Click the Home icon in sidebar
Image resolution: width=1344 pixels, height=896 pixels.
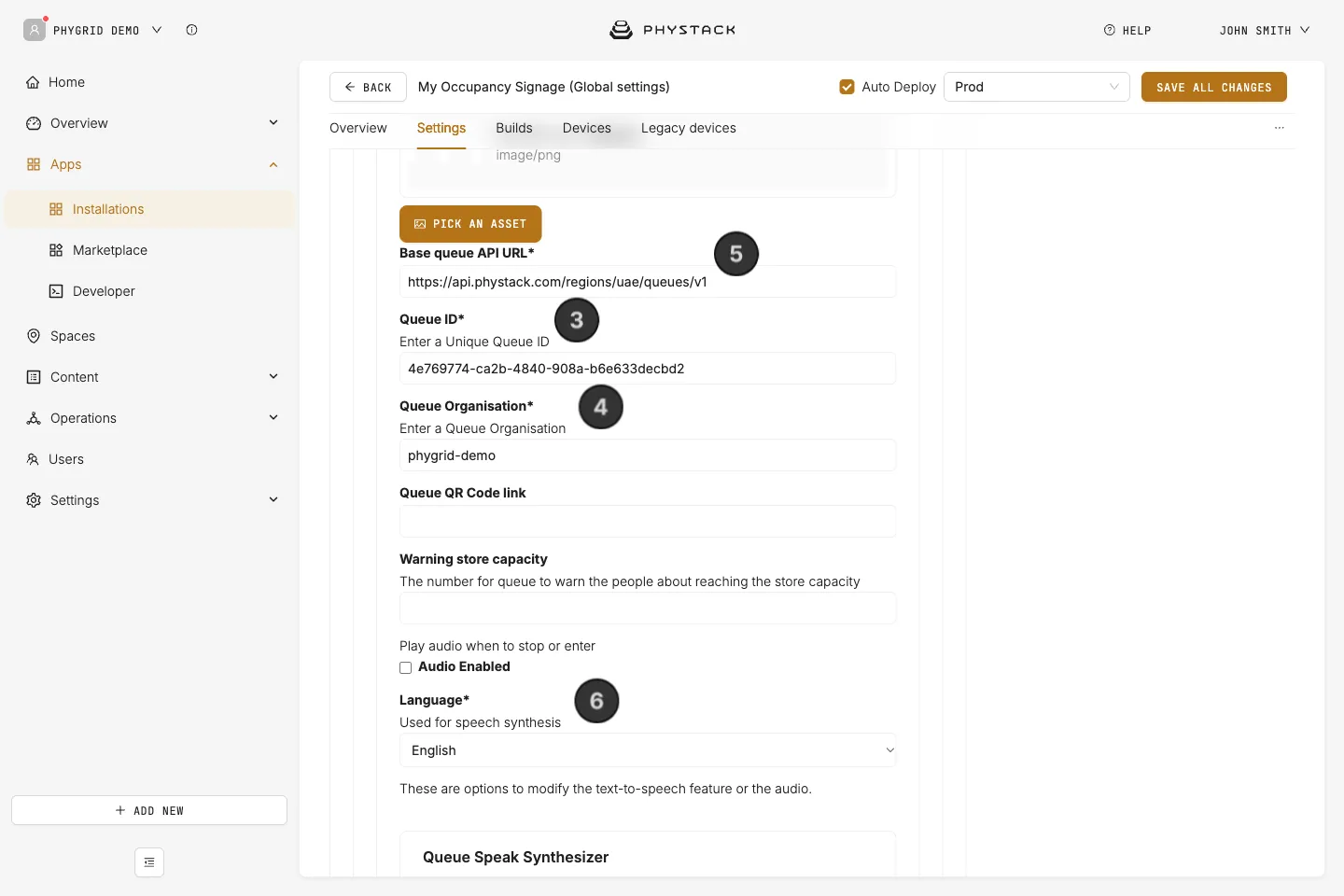click(x=33, y=82)
